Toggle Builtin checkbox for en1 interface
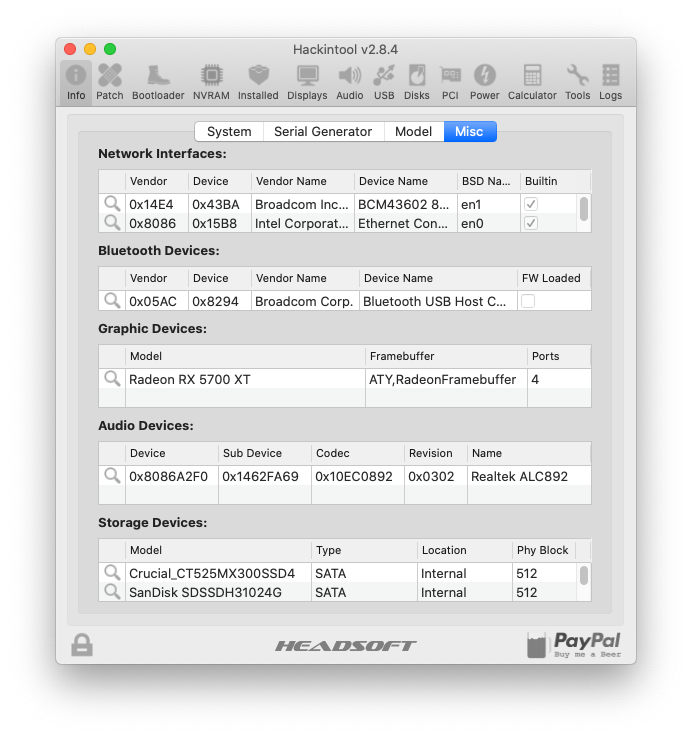Screen dimensions: 692x738 tap(531, 204)
